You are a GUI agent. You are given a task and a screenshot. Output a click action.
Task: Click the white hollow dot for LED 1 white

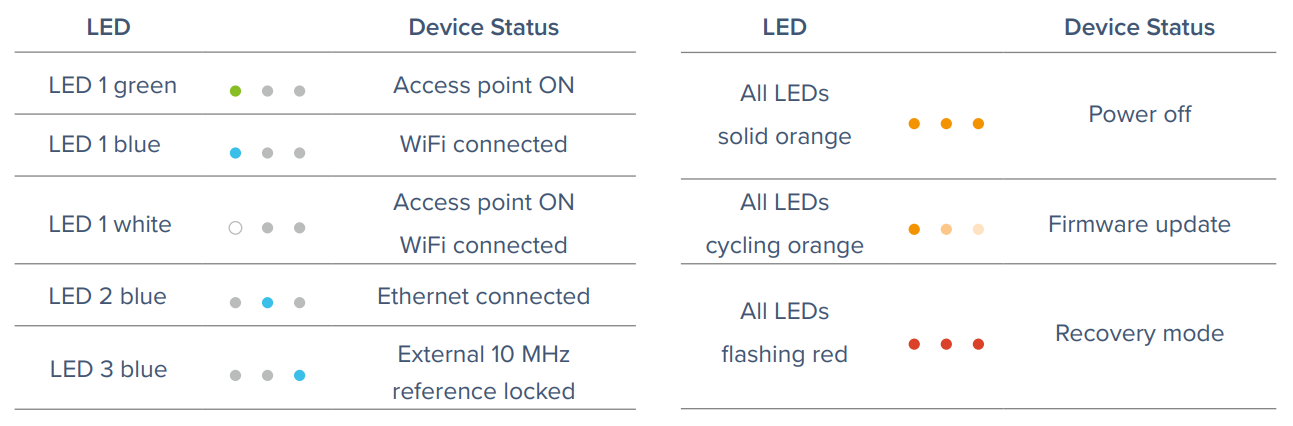[x=236, y=228]
